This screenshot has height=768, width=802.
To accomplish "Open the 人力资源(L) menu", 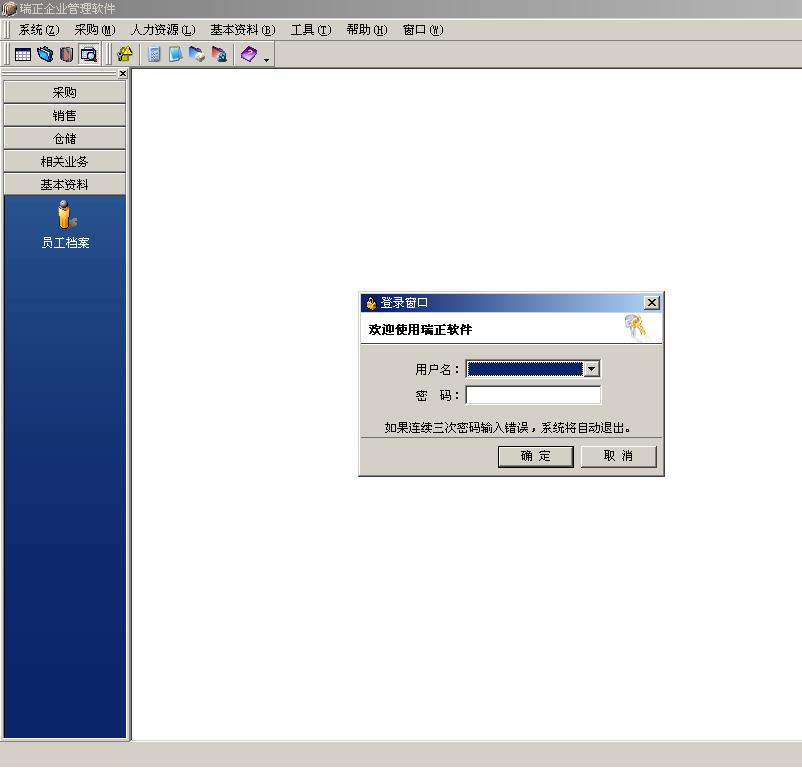I will click(x=163, y=30).
